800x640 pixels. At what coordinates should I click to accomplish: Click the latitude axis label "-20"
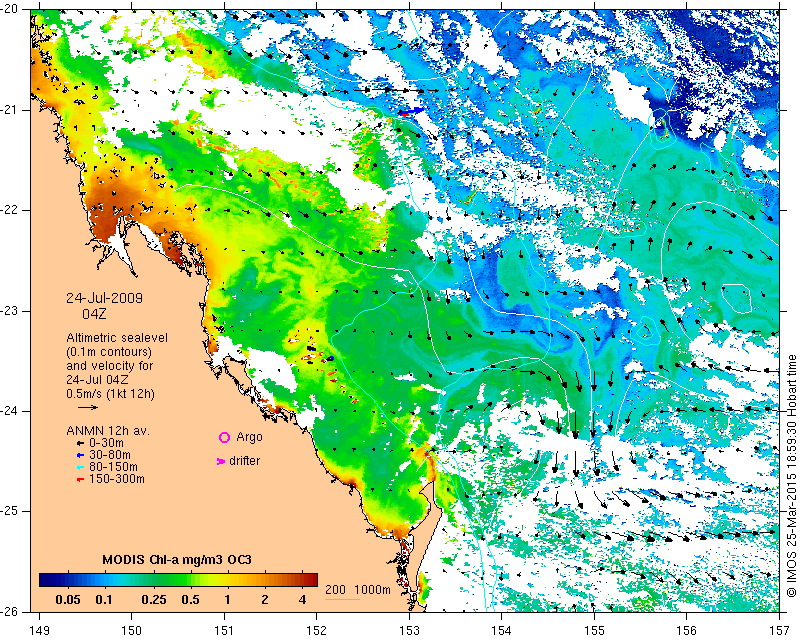tap(10, 10)
